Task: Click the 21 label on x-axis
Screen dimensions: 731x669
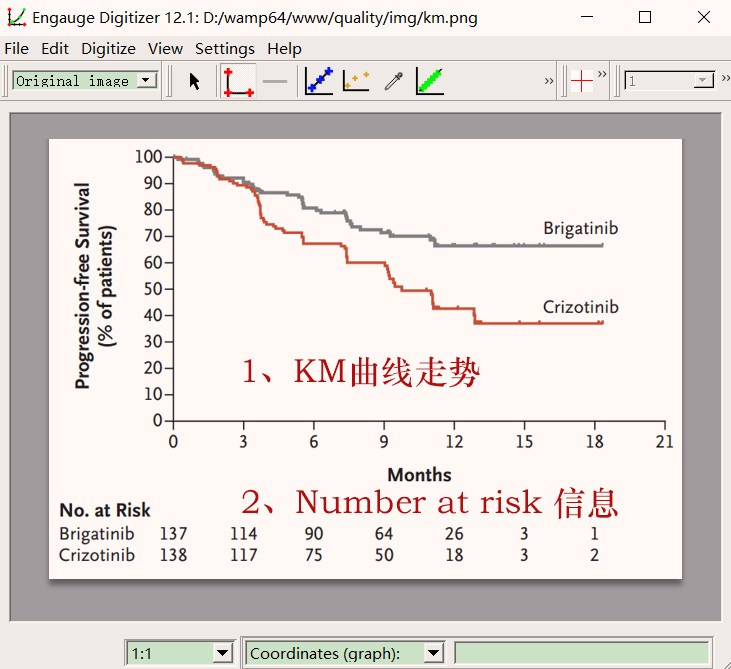Action: point(664,441)
